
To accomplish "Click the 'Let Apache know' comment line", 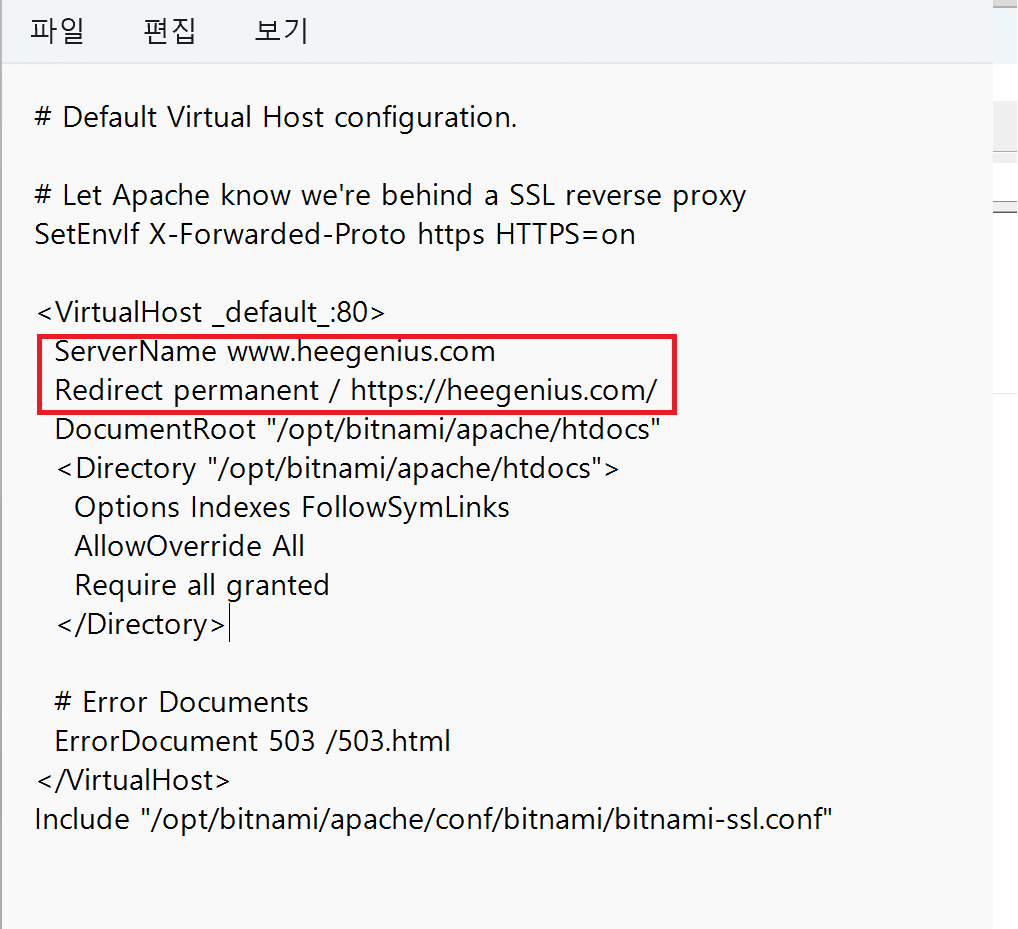I will pyautogui.click(x=390, y=195).
